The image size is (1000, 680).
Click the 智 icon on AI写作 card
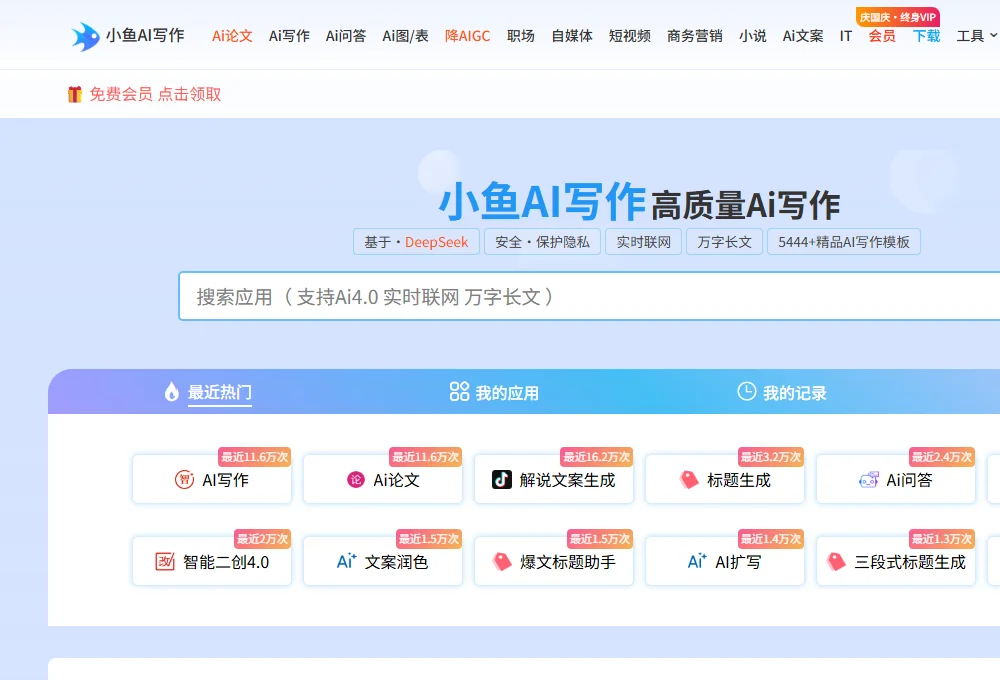pyautogui.click(x=184, y=480)
